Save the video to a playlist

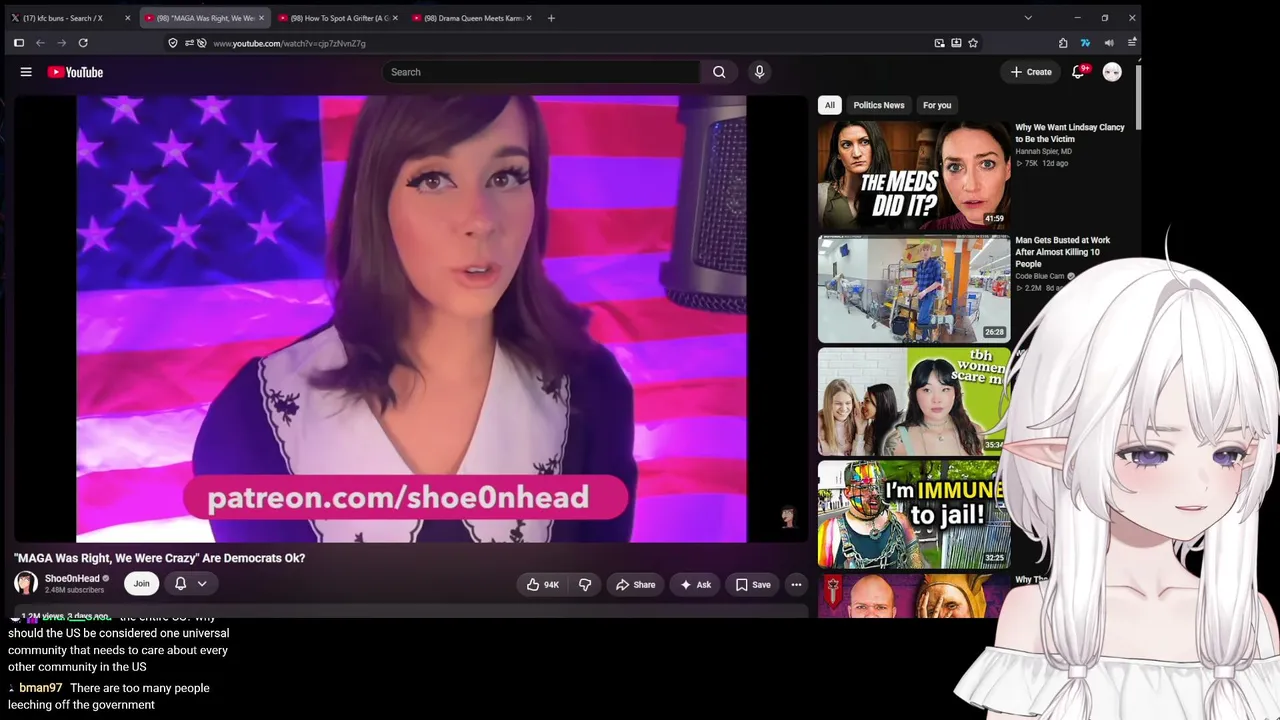[x=754, y=585]
